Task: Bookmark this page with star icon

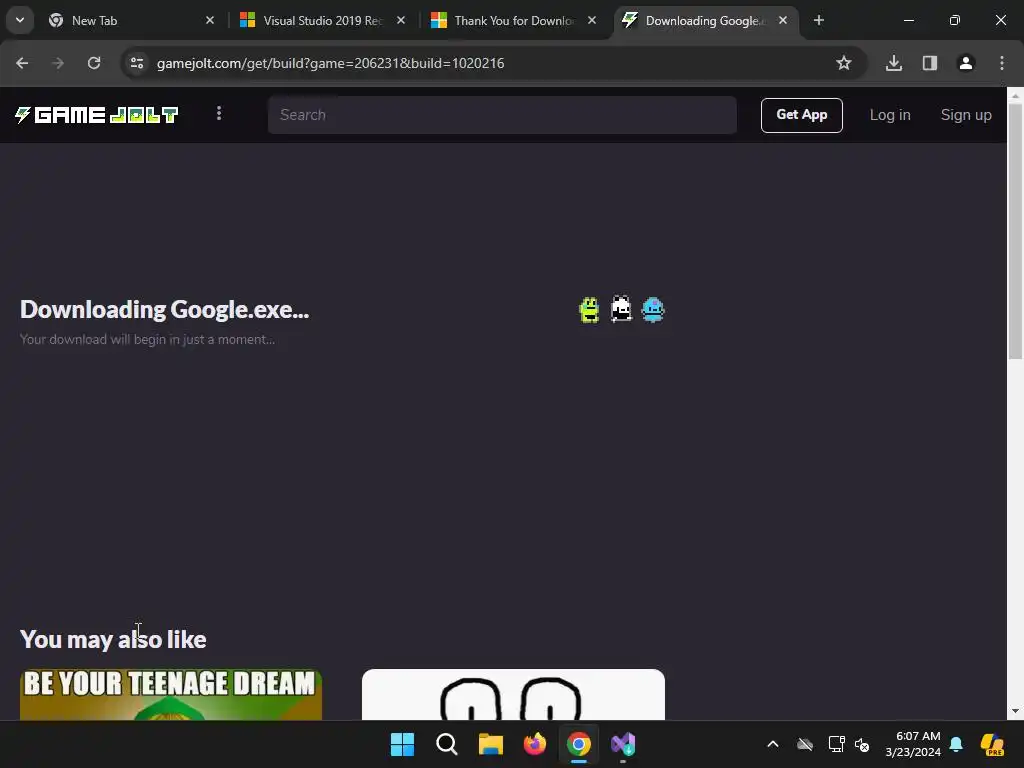Action: click(x=844, y=63)
